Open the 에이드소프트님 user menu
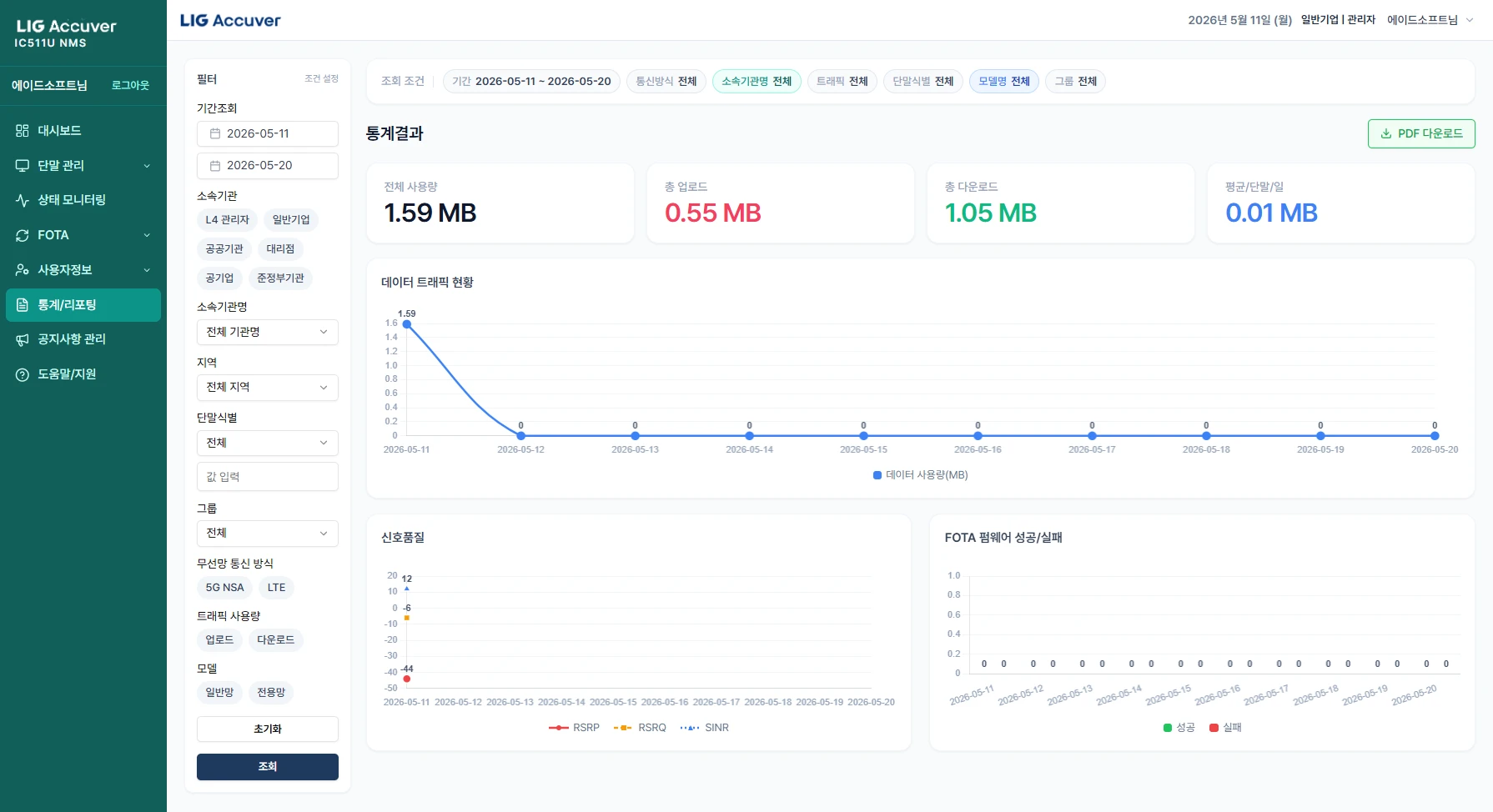 [1430, 20]
